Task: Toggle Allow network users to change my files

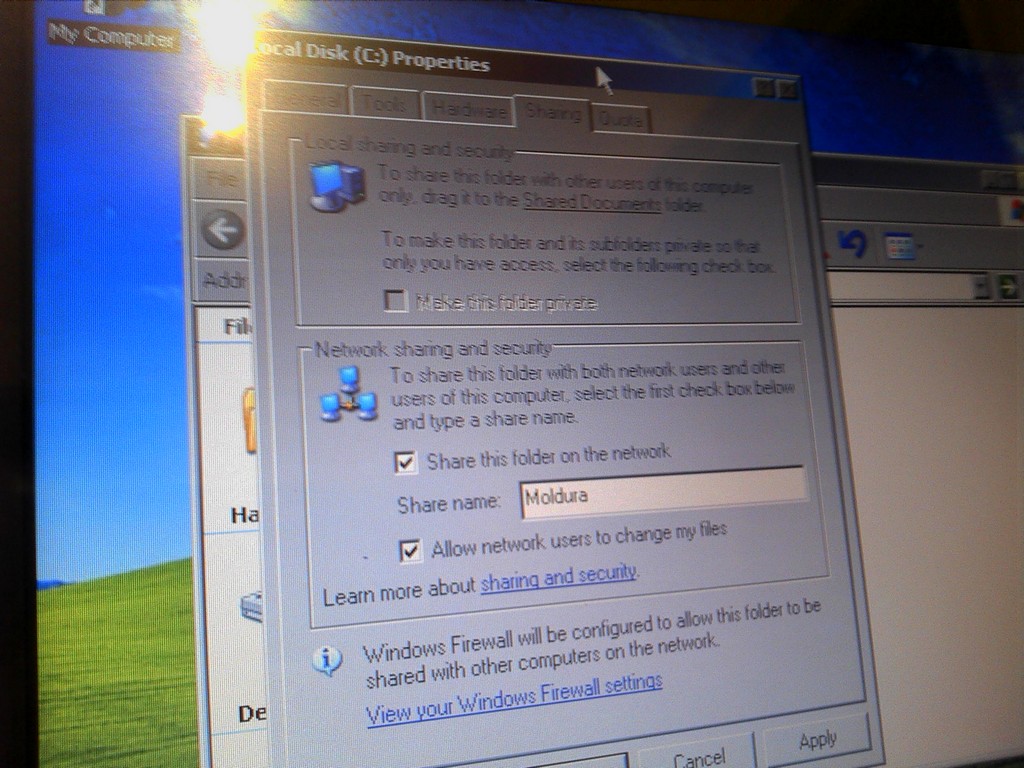Action: 409,551
